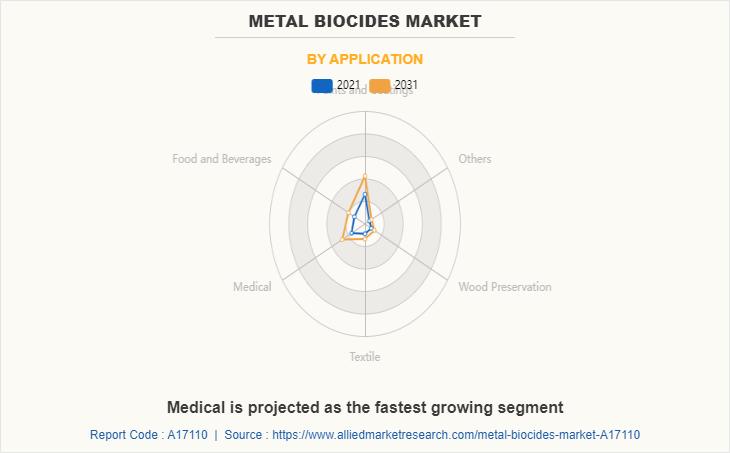Viewport: 730px width, 453px height.
Task: Click the orange Medical data point
Action: point(342,239)
